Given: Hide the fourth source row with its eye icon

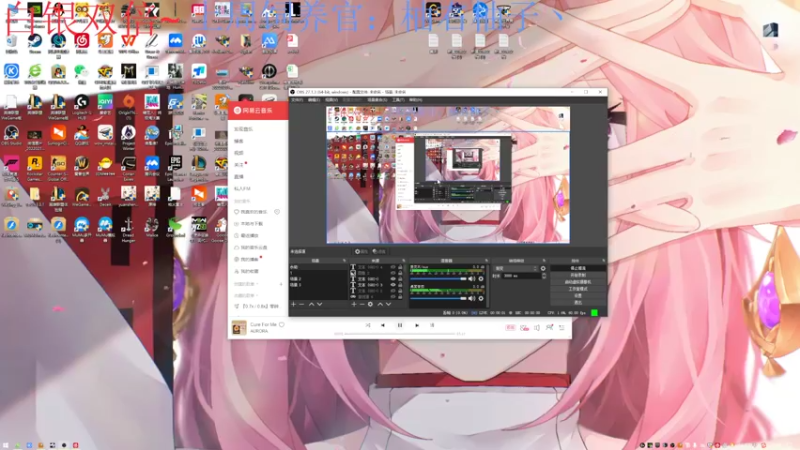Looking at the screenshot, I should pos(393,285).
